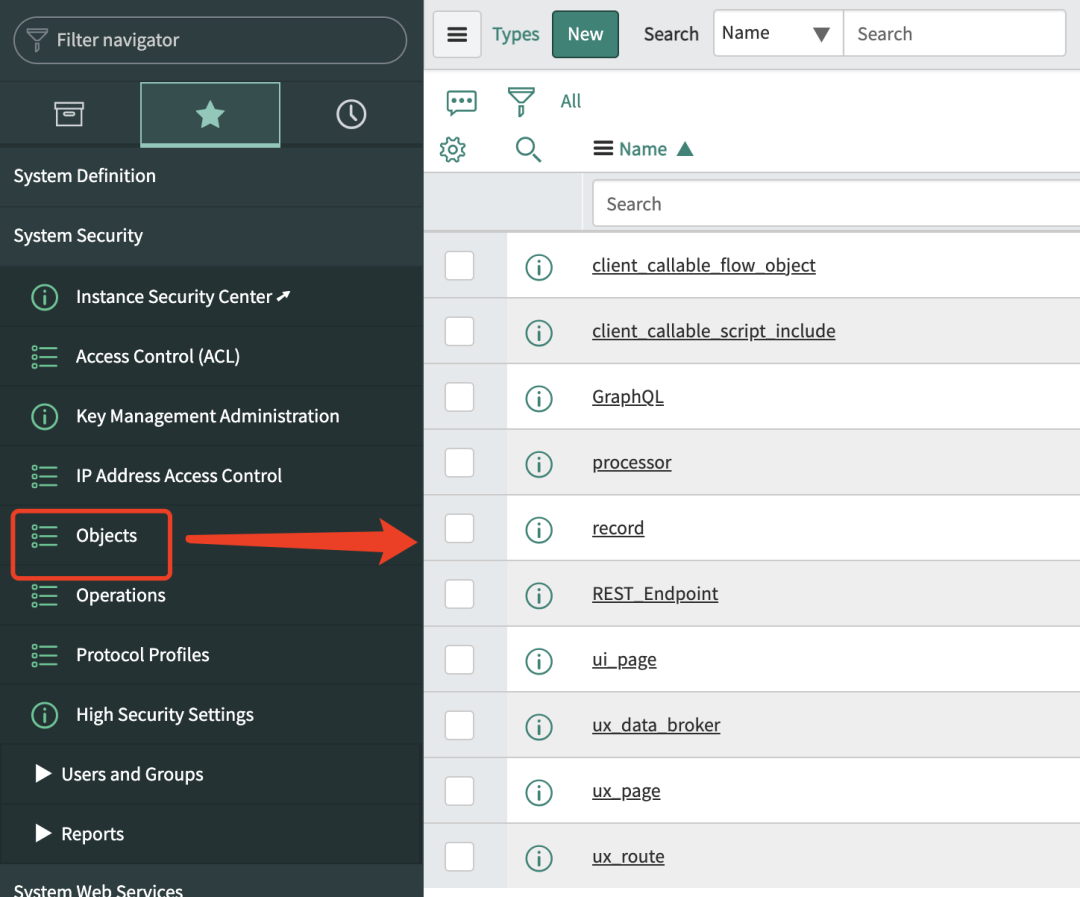Image resolution: width=1080 pixels, height=897 pixels.
Task: Open the Name search field dropdown
Action: [x=777, y=34]
